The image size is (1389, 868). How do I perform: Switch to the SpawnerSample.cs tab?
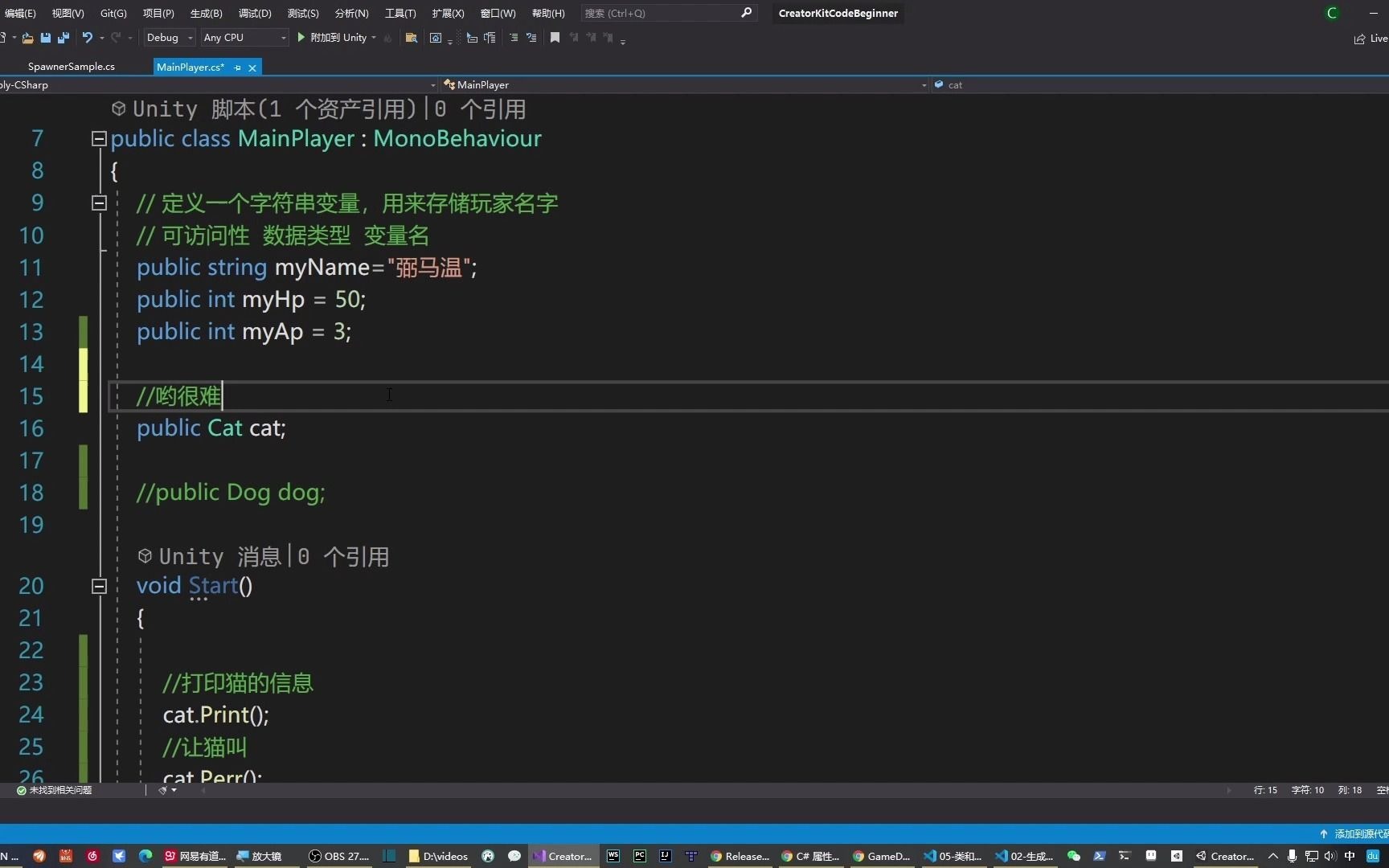tap(72, 66)
